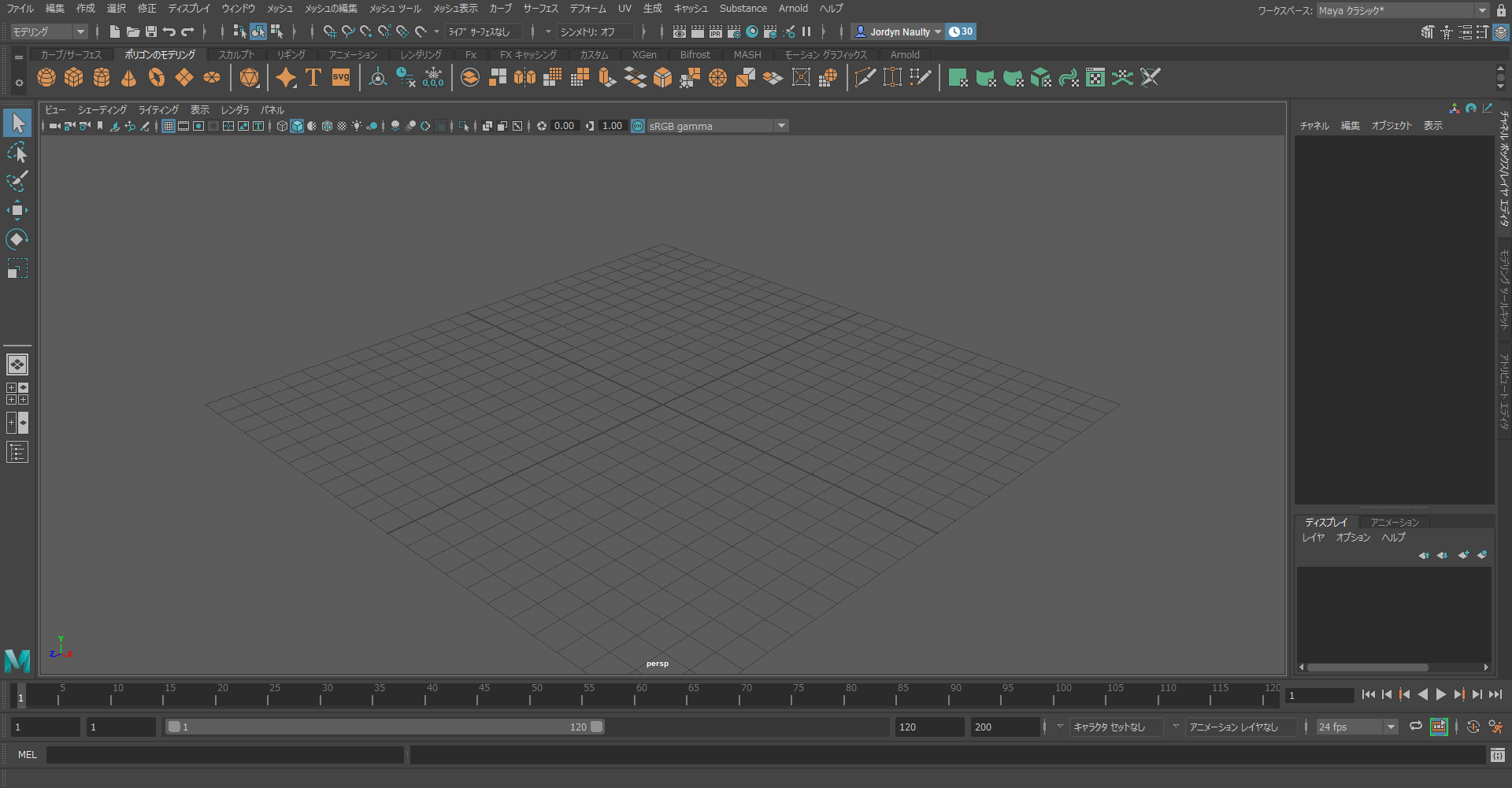
Task: Click inside the MEL command field
Action: tap(224, 755)
